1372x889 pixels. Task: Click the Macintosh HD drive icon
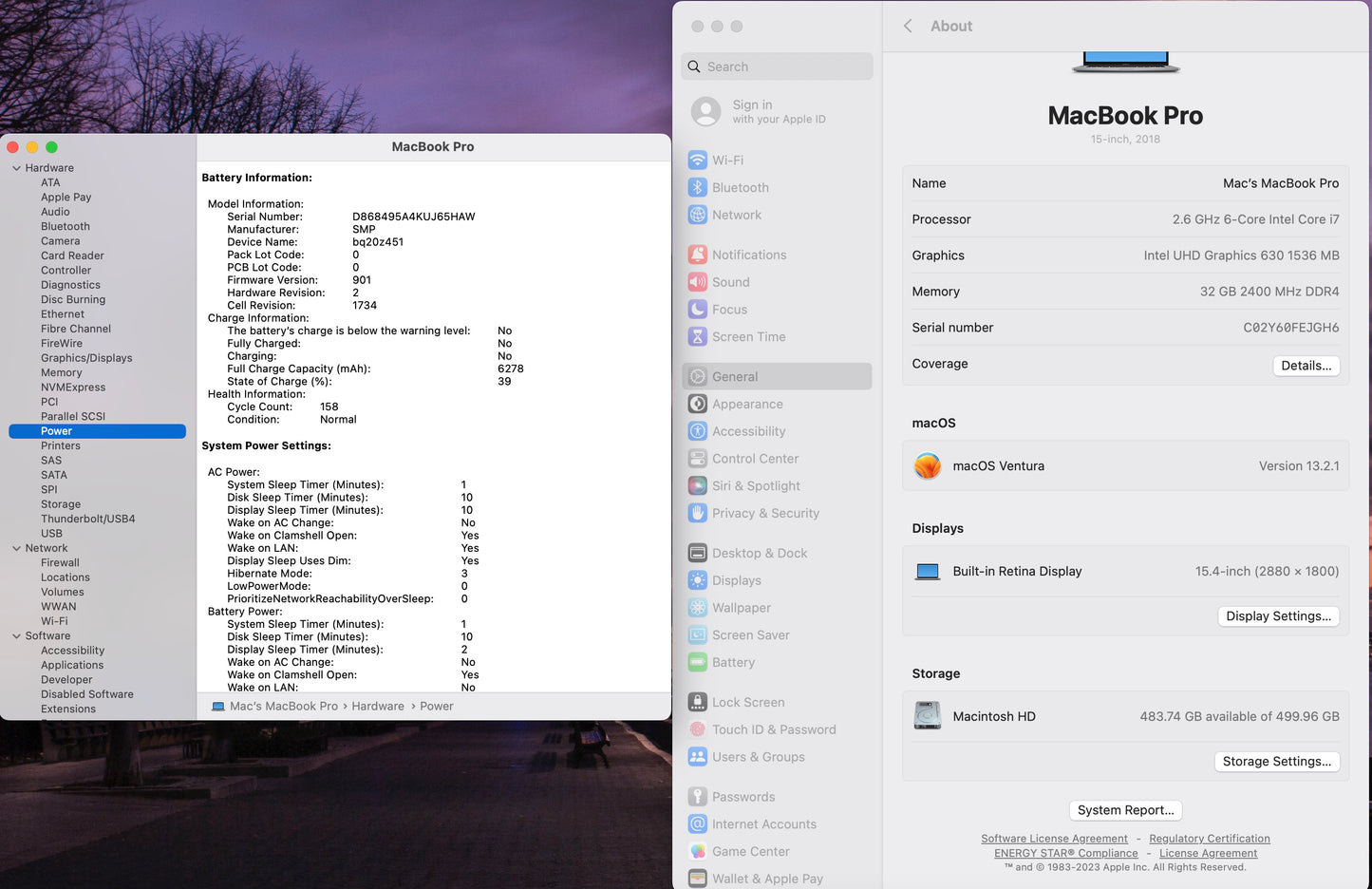927,715
